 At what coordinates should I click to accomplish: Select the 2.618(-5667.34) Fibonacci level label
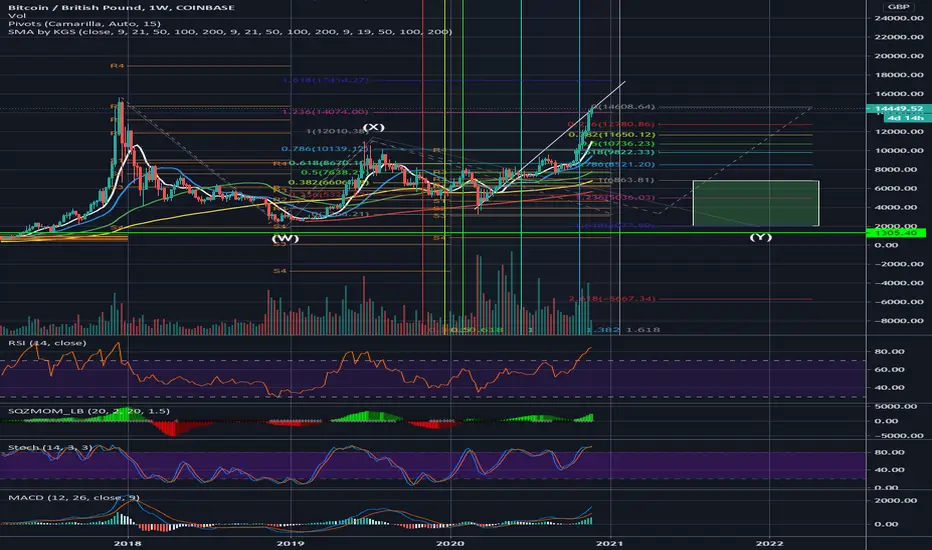612,298
